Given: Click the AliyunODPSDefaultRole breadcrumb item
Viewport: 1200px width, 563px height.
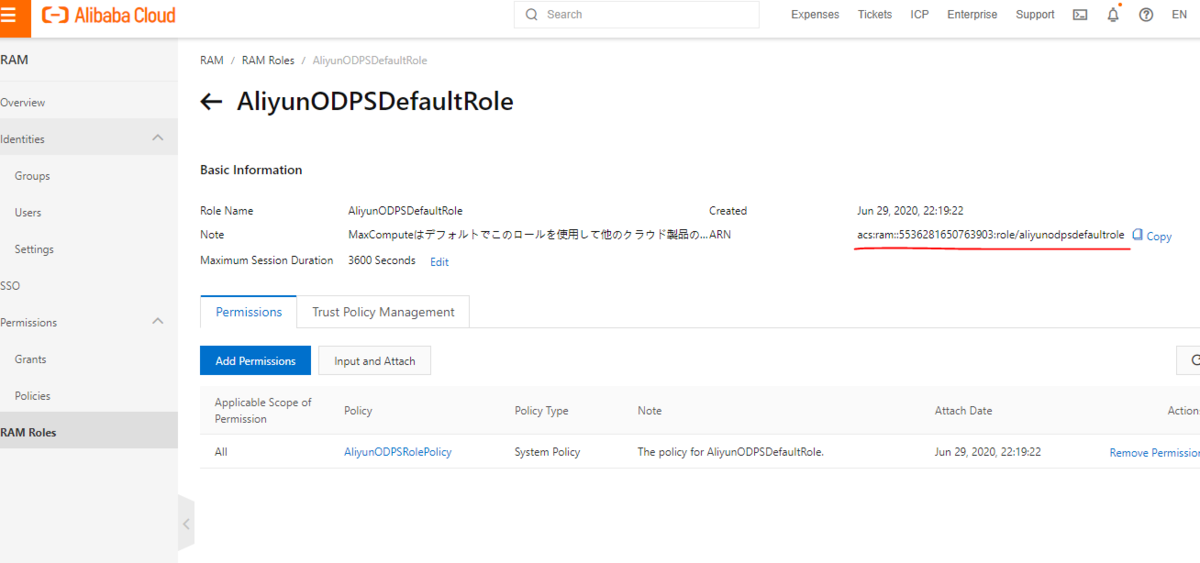Looking at the screenshot, I should point(369,61).
